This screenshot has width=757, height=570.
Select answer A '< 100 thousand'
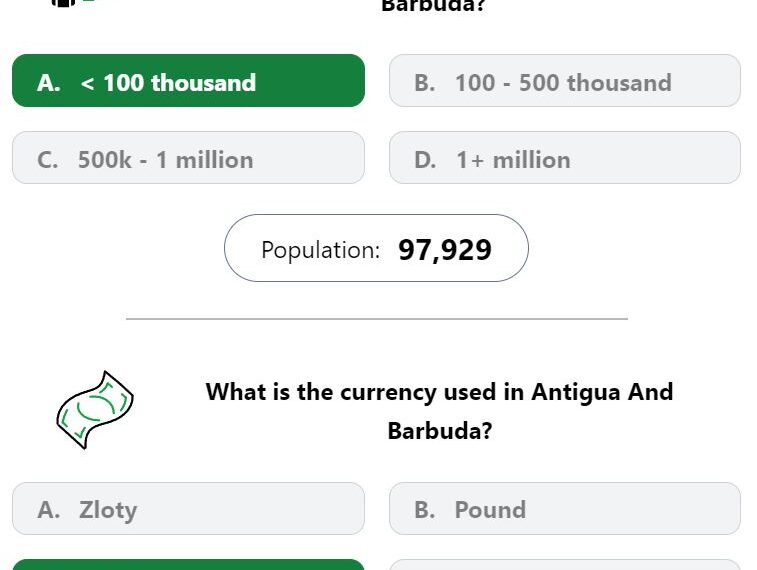click(x=188, y=81)
